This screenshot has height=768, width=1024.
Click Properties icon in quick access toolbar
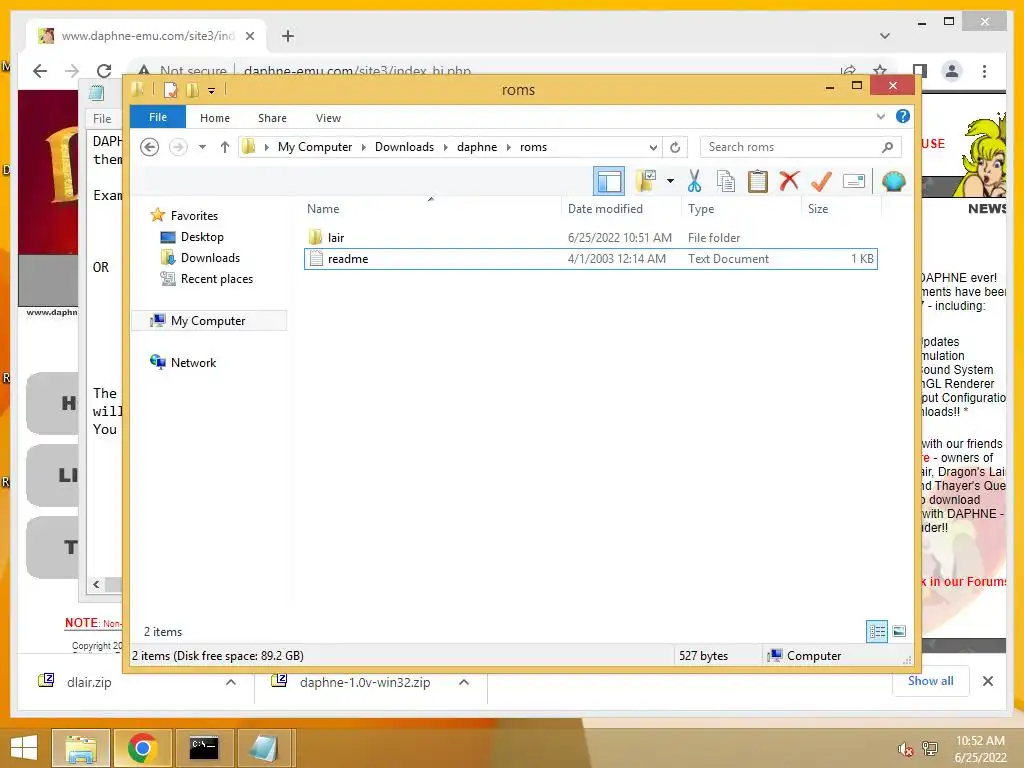[x=170, y=89]
